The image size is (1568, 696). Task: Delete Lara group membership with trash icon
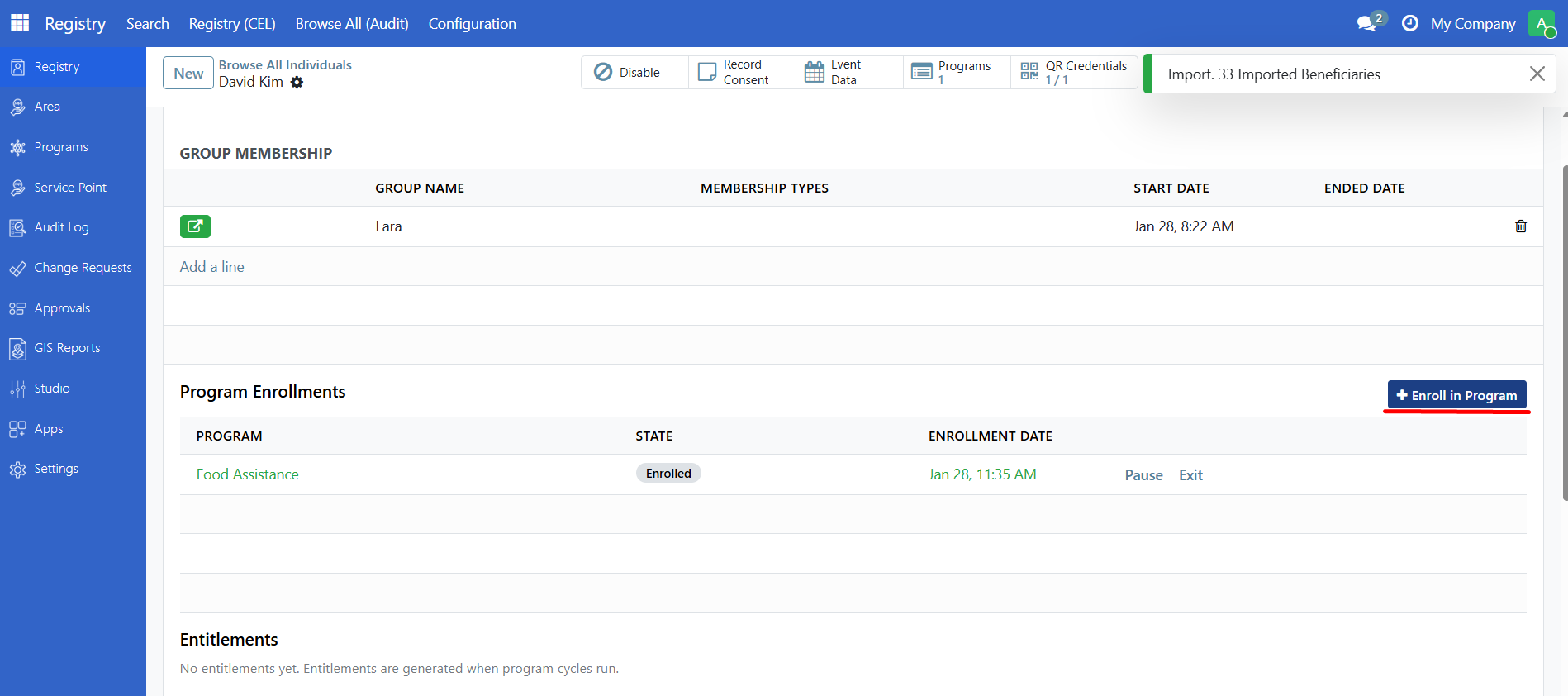pyautogui.click(x=1520, y=226)
